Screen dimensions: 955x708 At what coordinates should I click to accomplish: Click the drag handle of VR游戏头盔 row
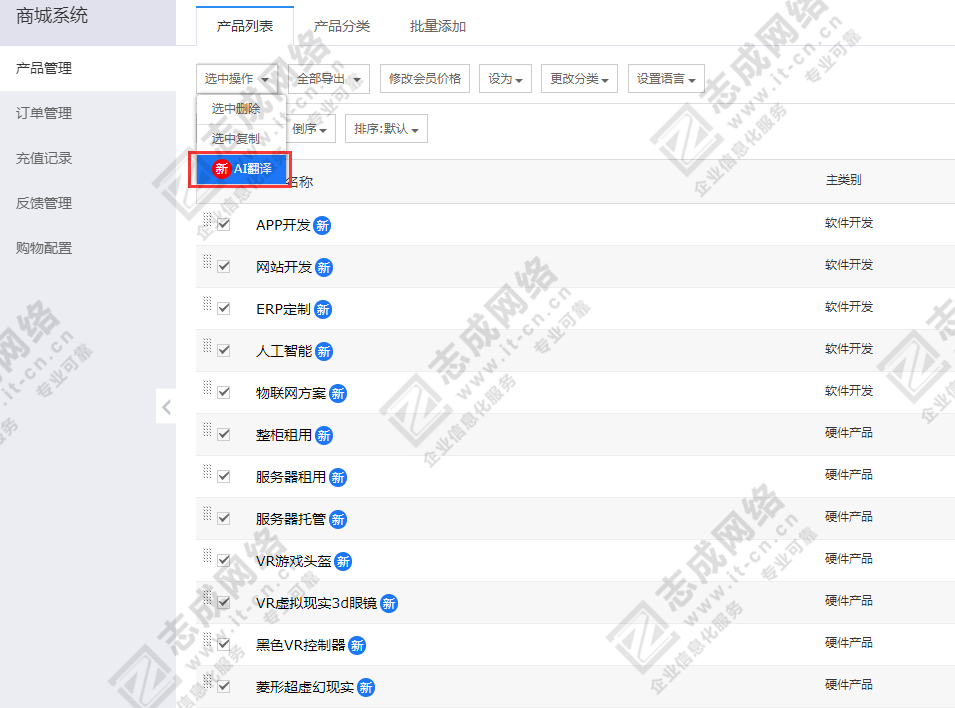coord(207,556)
